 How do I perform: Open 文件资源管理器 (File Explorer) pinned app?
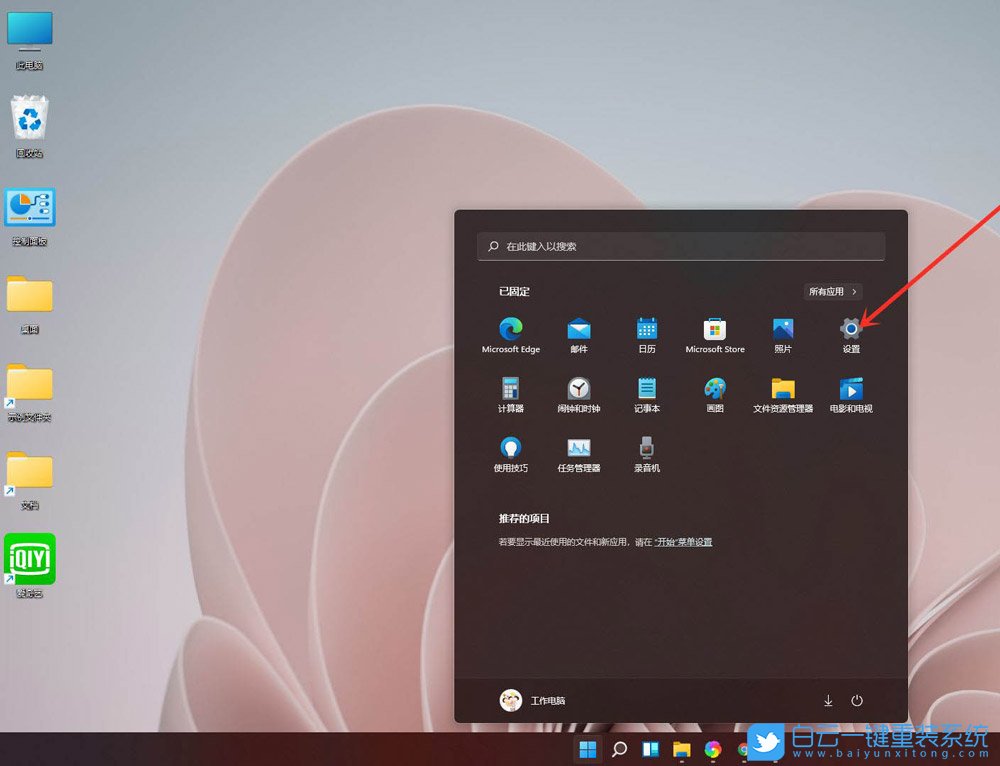[x=782, y=390]
